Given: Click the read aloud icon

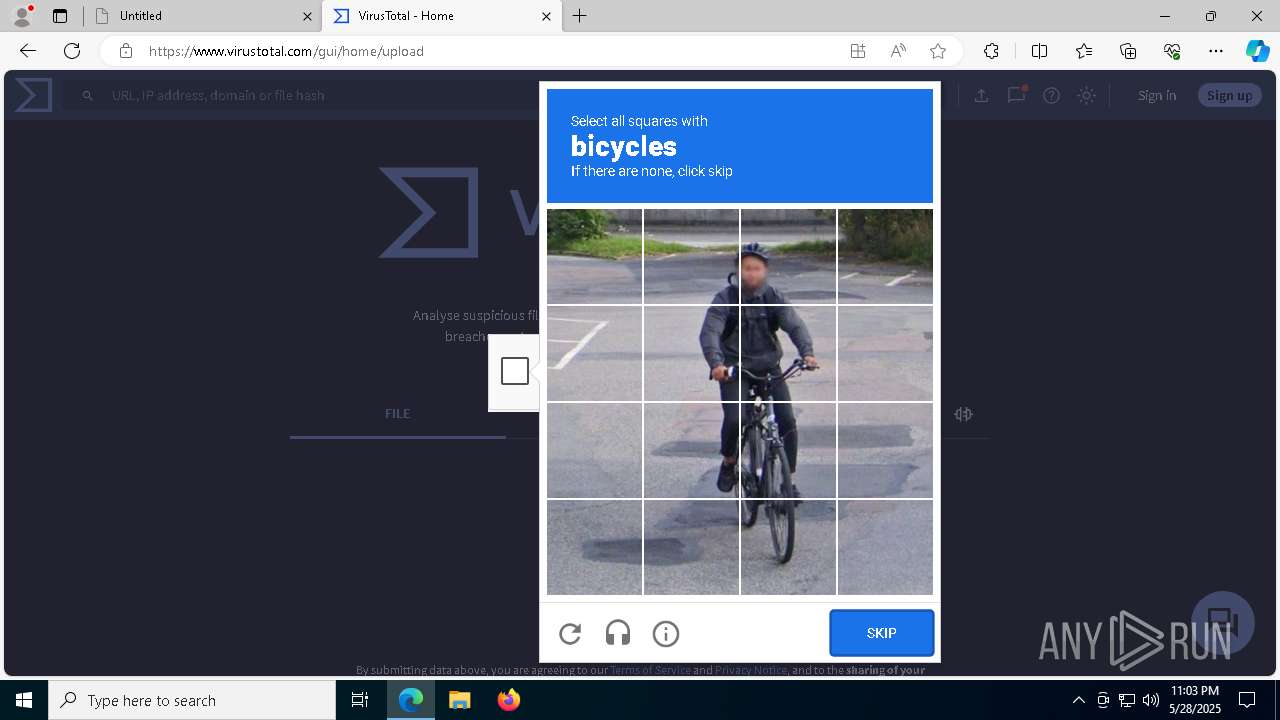Looking at the screenshot, I should (898, 51).
